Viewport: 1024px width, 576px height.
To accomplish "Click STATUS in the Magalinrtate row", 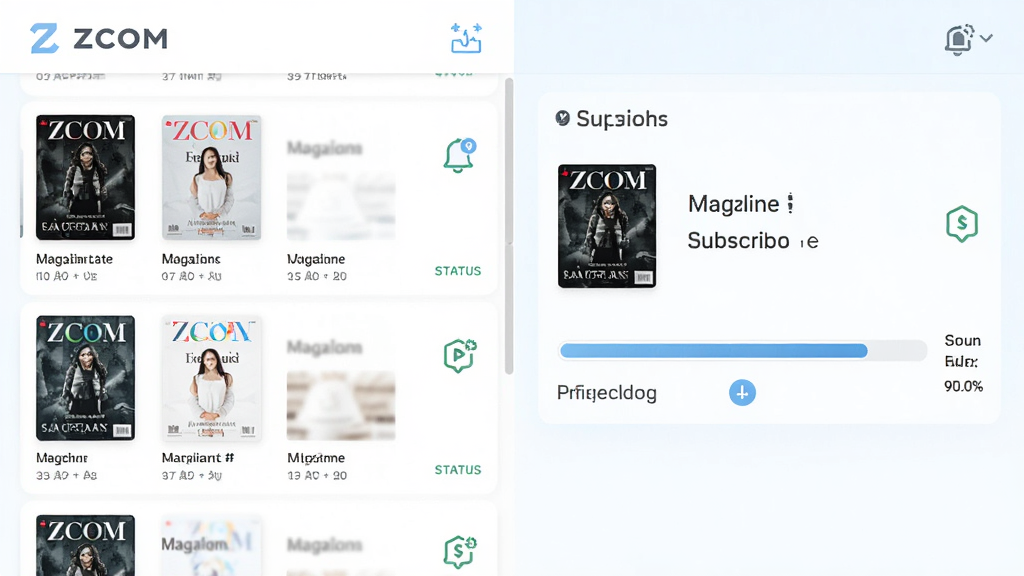I will [458, 271].
